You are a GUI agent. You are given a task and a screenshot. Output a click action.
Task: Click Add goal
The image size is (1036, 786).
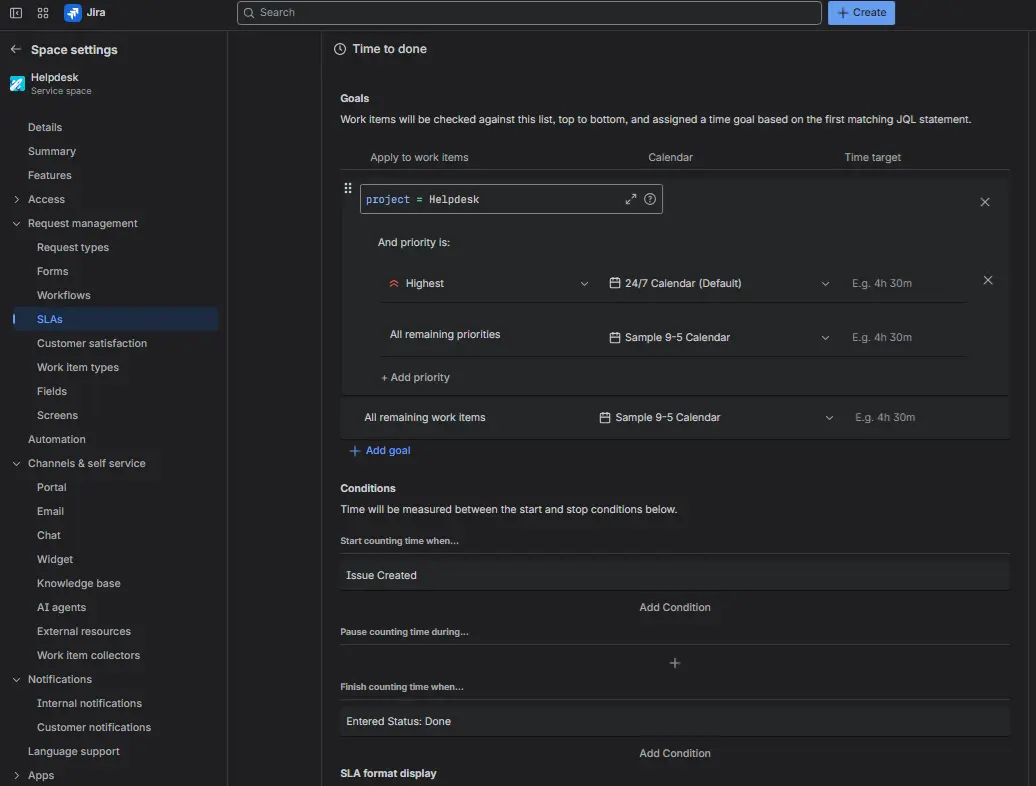(380, 450)
